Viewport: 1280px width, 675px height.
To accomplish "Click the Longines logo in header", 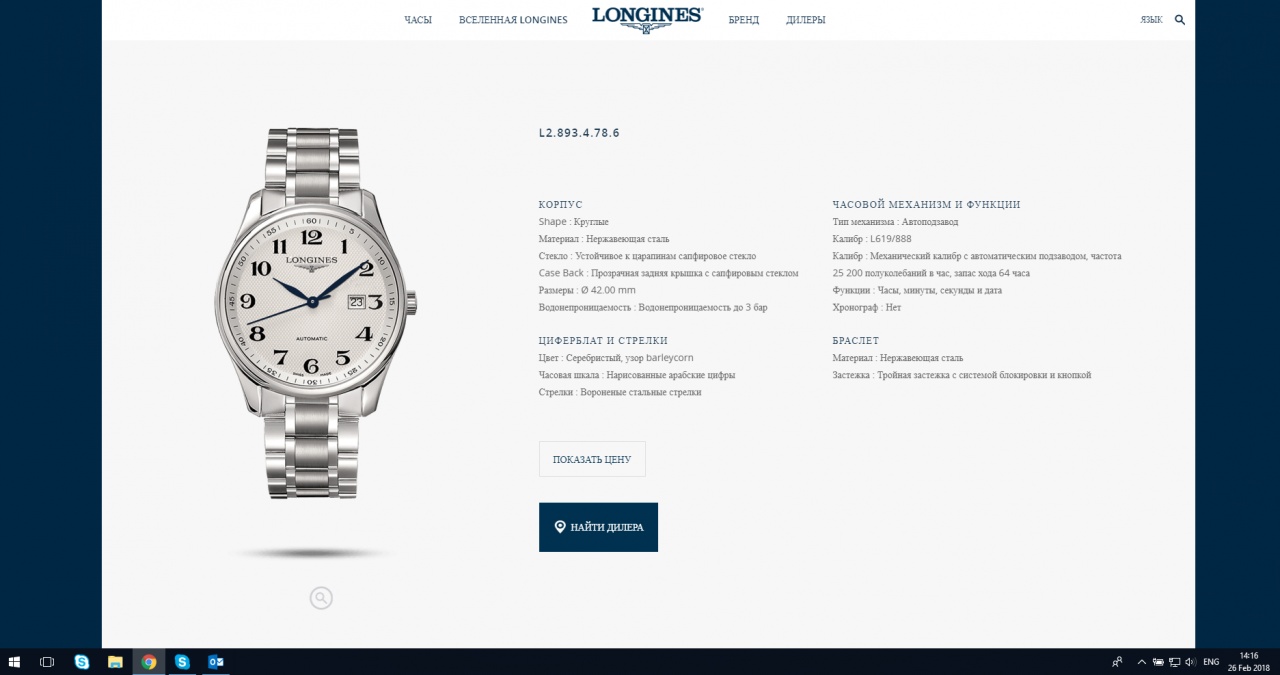I will pos(647,19).
